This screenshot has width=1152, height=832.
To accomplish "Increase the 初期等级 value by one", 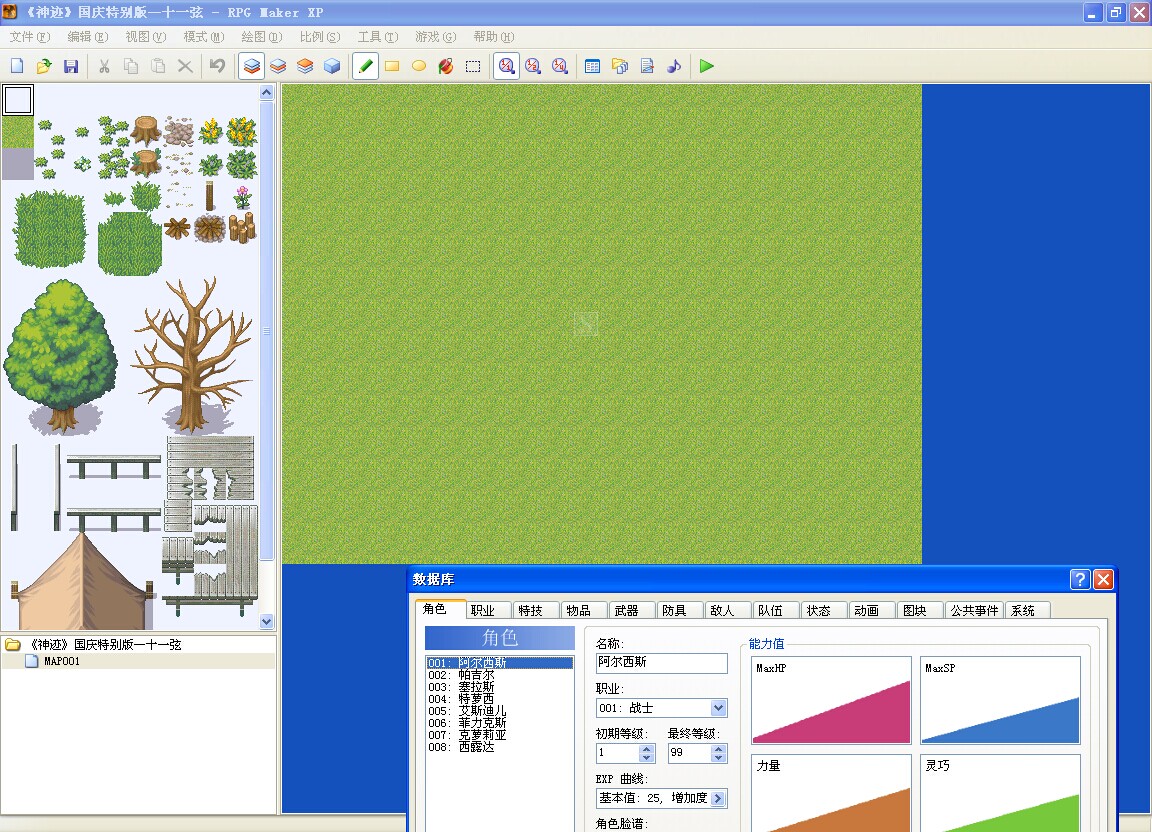I will pyautogui.click(x=647, y=749).
